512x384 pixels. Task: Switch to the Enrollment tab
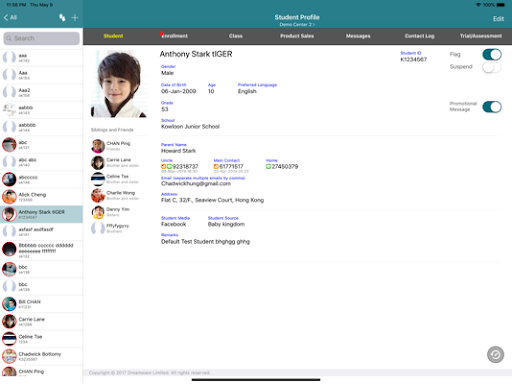pyautogui.click(x=174, y=36)
